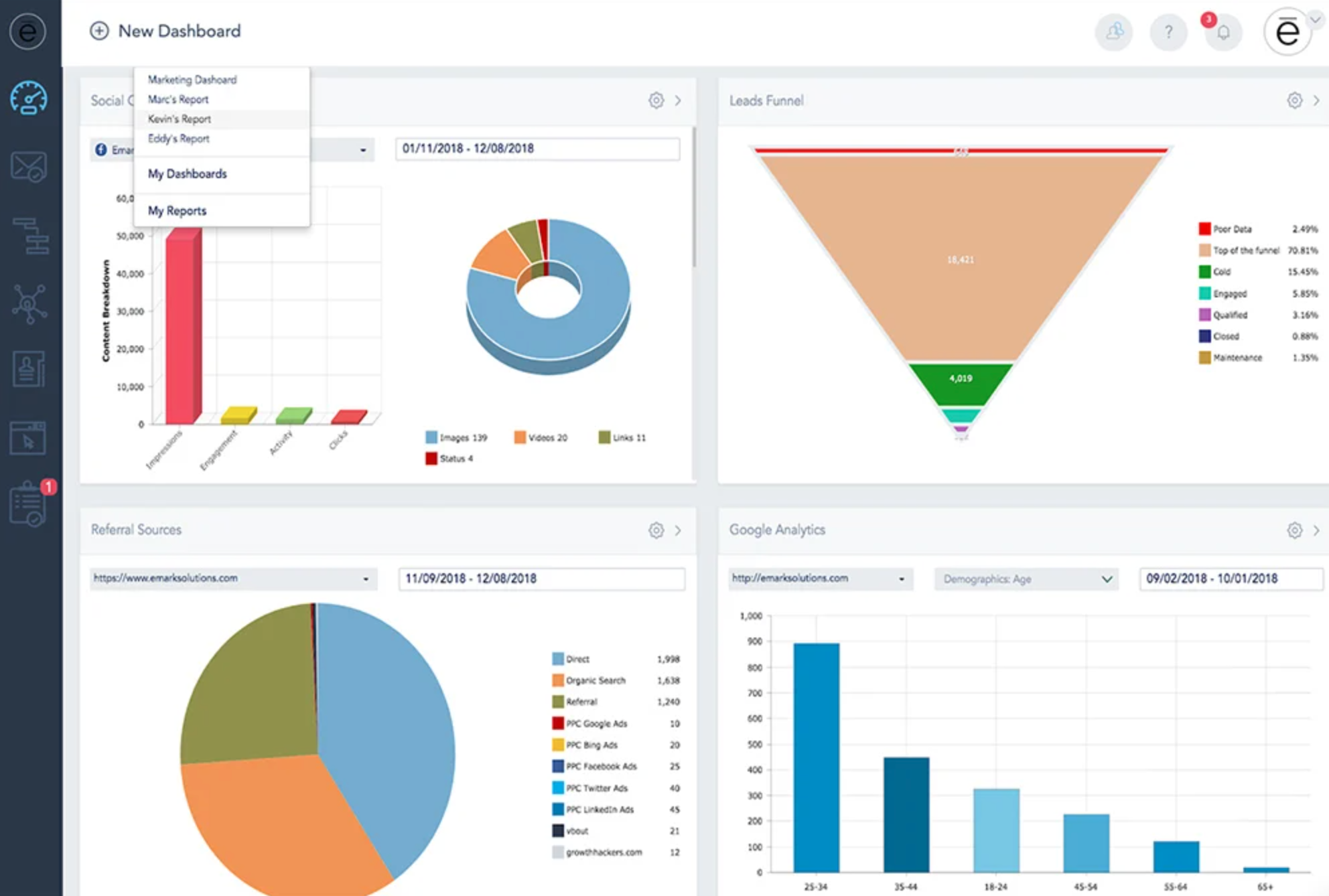
Task: Select the team members icon in top bar
Action: coord(1113,32)
